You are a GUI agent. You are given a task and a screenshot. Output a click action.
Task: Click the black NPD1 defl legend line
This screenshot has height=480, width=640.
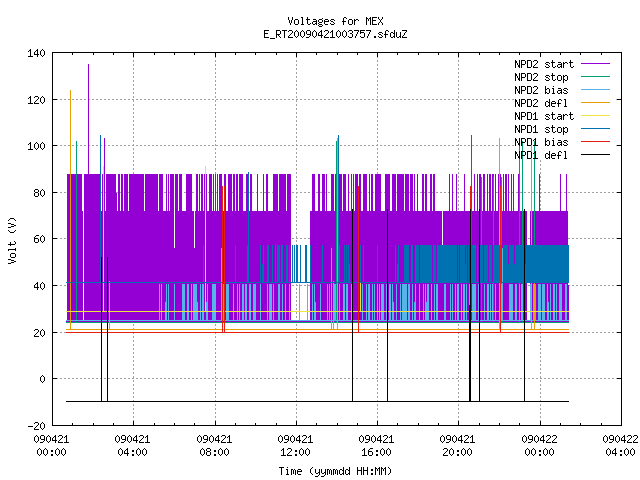click(x=595, y=155)
